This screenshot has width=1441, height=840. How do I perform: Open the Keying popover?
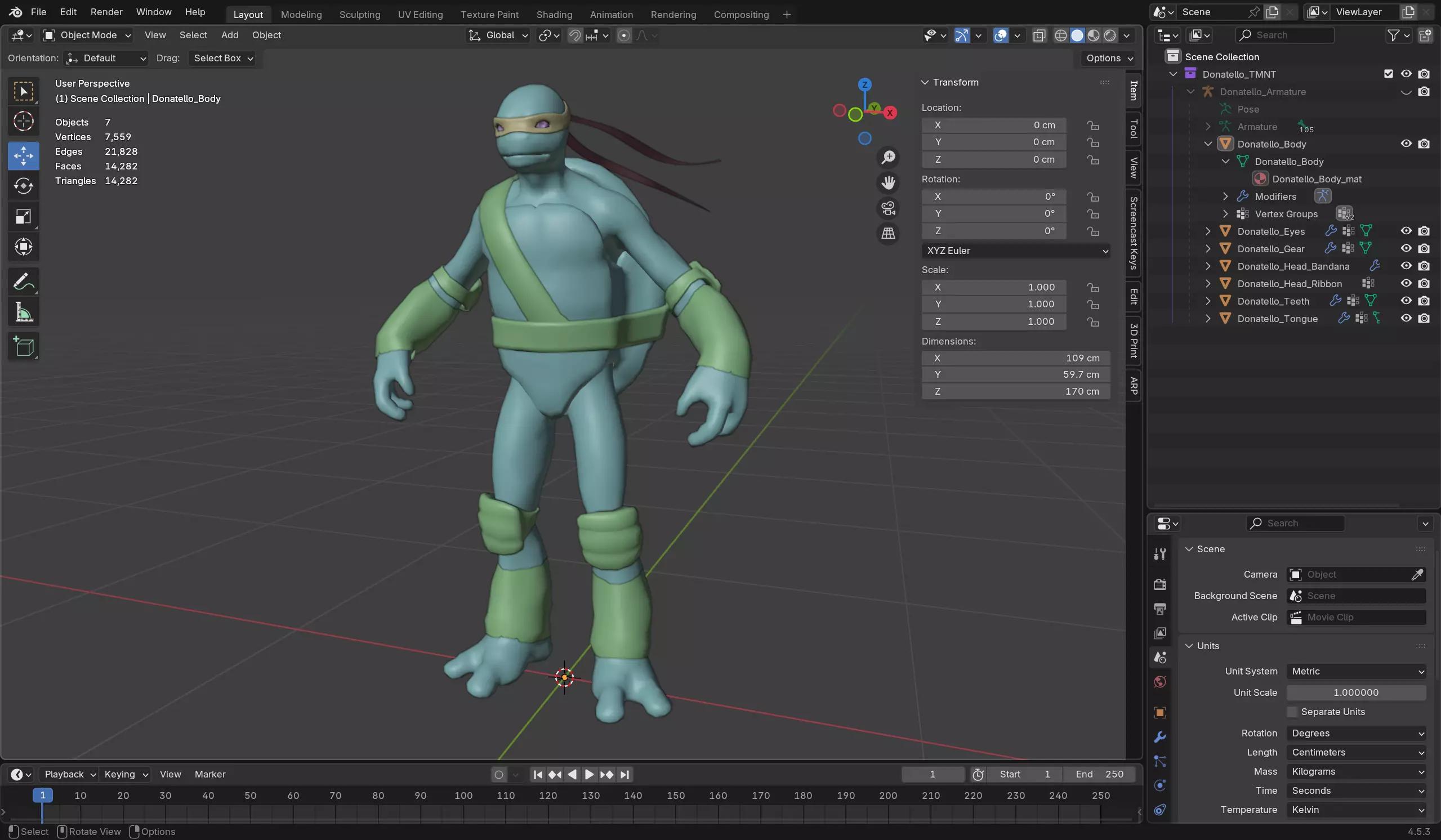(x=126, y=774)
